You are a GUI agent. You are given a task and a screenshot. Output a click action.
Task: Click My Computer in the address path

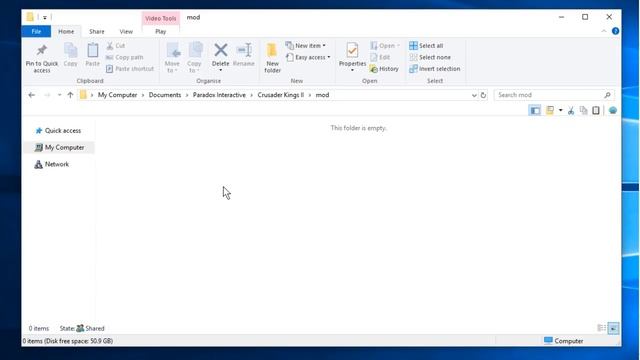(118, 95)
